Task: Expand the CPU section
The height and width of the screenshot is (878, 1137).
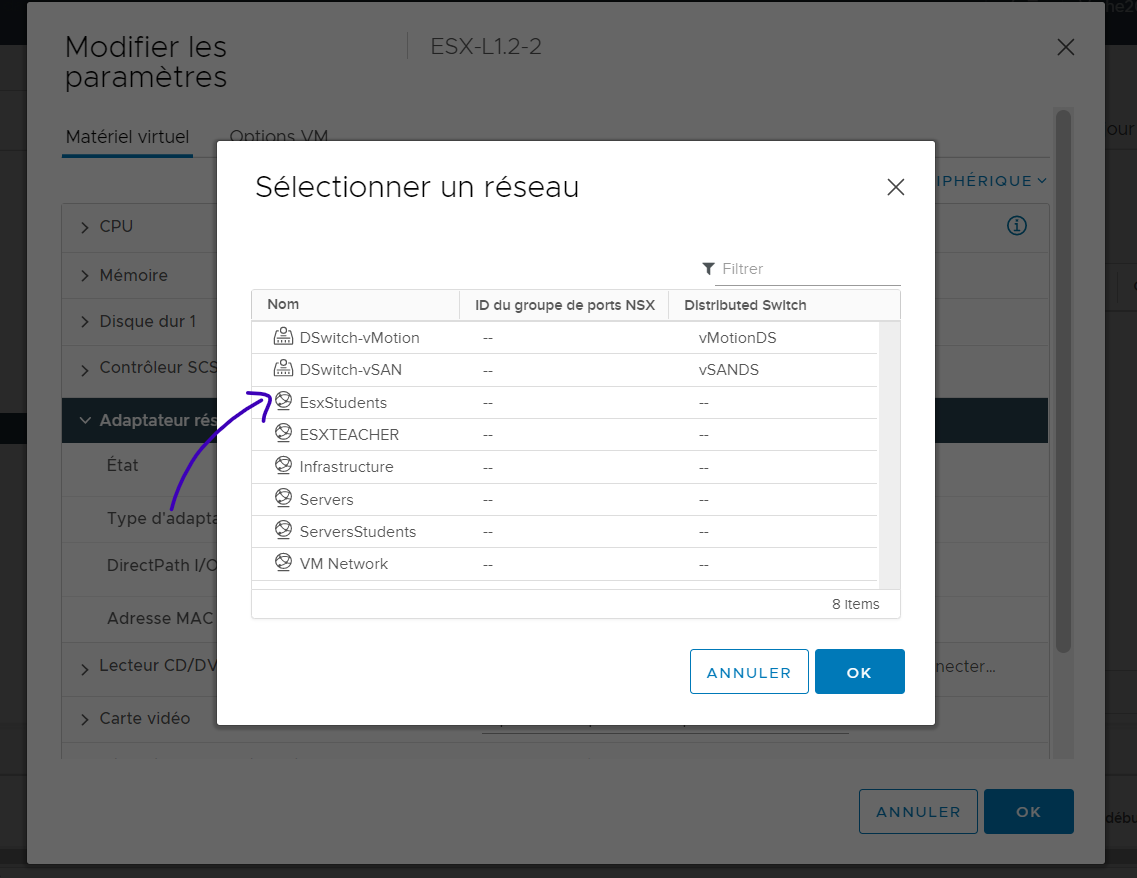Action: pos(85,227)
